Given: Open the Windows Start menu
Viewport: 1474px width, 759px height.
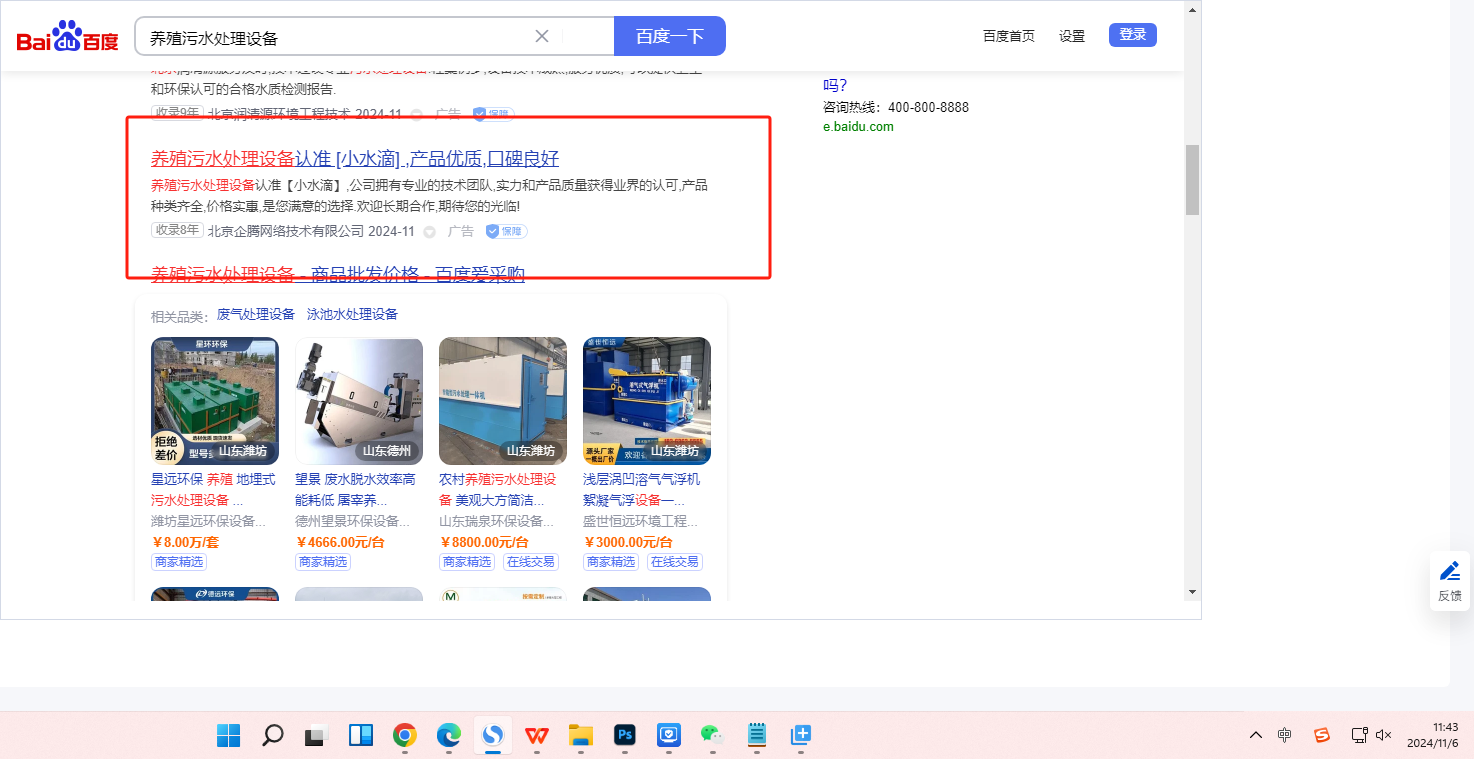Looking at the screenshot, I should [228, 735].
